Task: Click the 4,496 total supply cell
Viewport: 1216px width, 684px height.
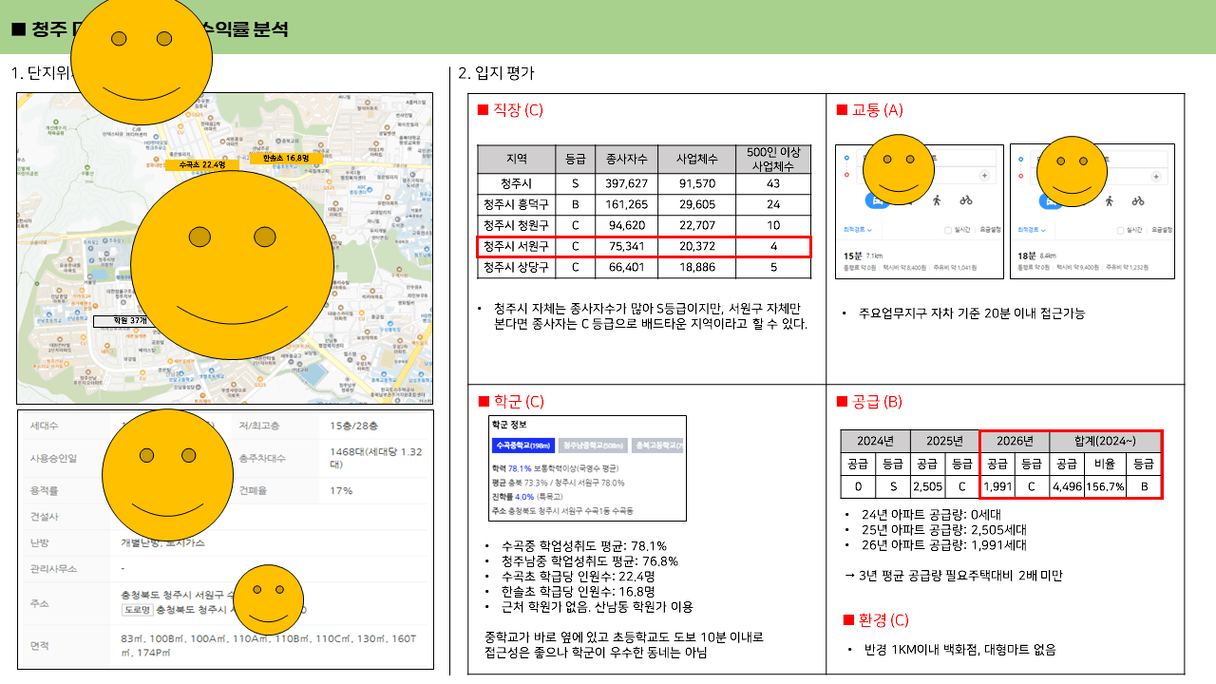Action: 1067,488
